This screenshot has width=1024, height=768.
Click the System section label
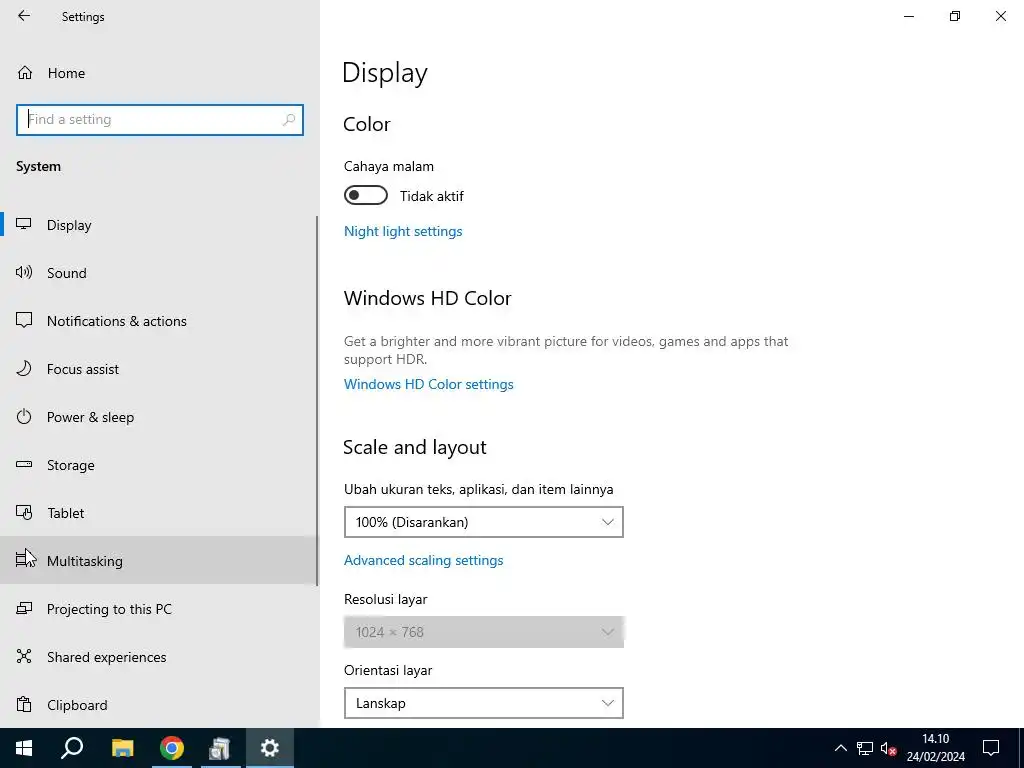click(x=39, y=167)
